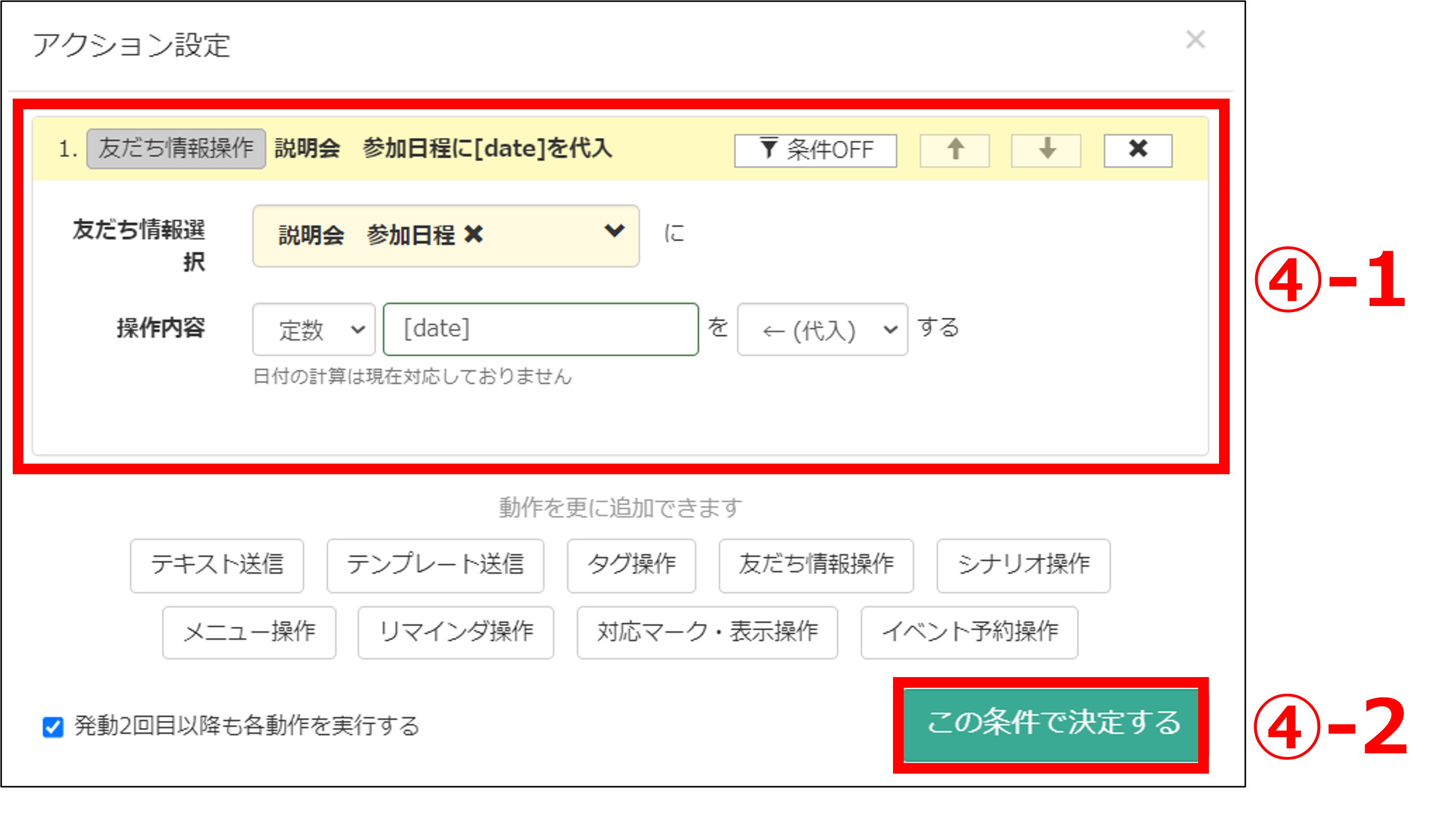
Task: Add a メニュー操作 action
Action: 249,632
